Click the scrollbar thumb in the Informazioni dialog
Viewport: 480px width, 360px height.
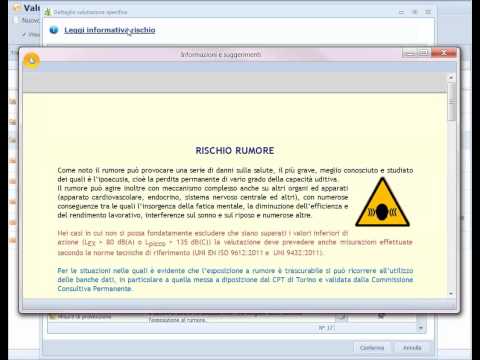tap(451, 102)
